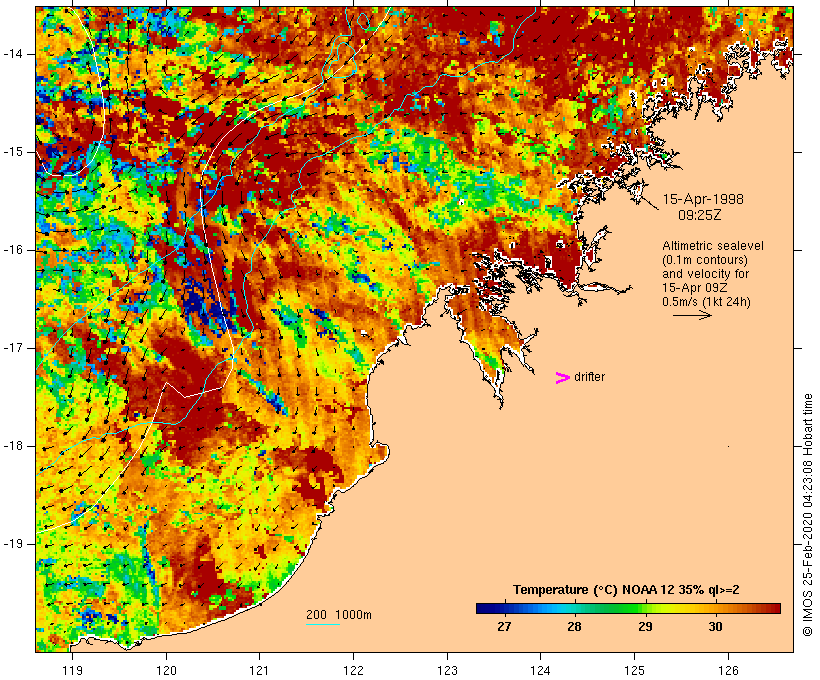Click the color bar value 29

coord(645,627)
